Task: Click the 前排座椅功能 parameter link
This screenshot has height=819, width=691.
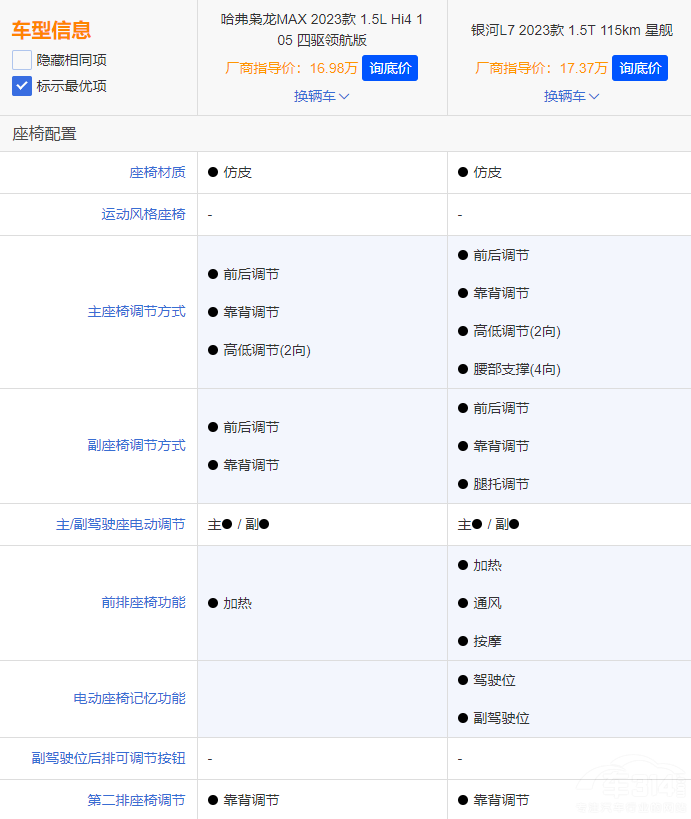Action: coord(143,603)
